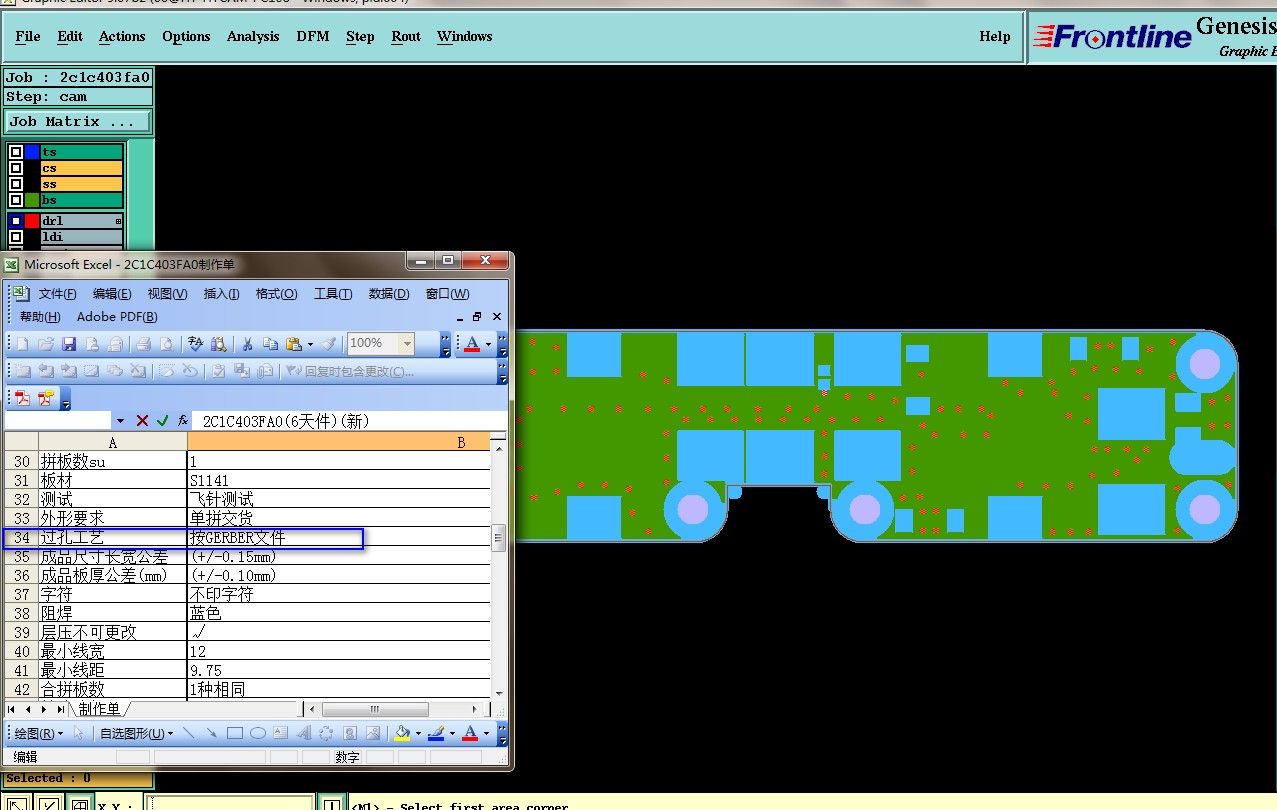
Task: Open the Genesis Actions menu
Action: click(x=122, y=36)
